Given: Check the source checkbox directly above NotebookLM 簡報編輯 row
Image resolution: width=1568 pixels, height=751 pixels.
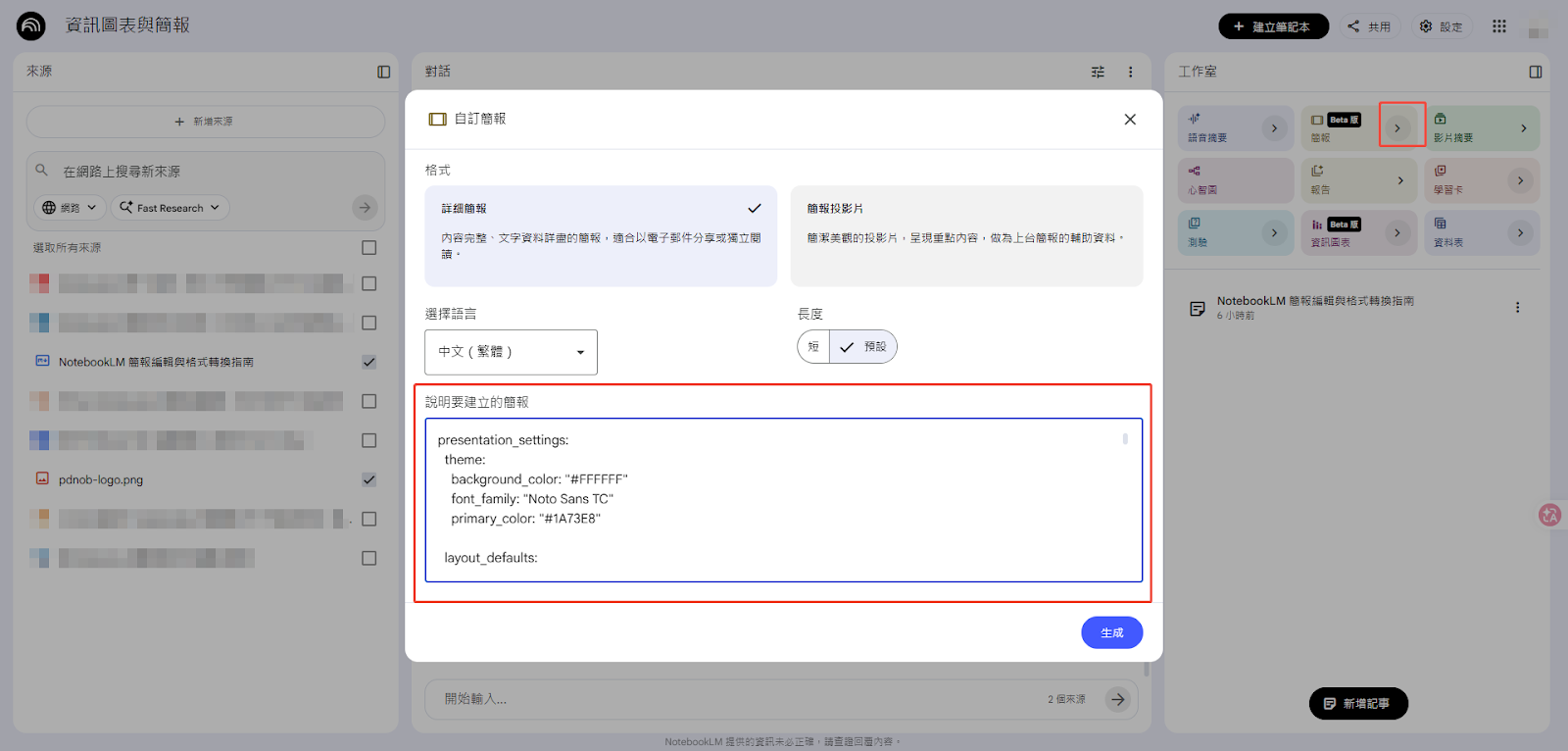Looking at the screenshot, I should point(368,323).
